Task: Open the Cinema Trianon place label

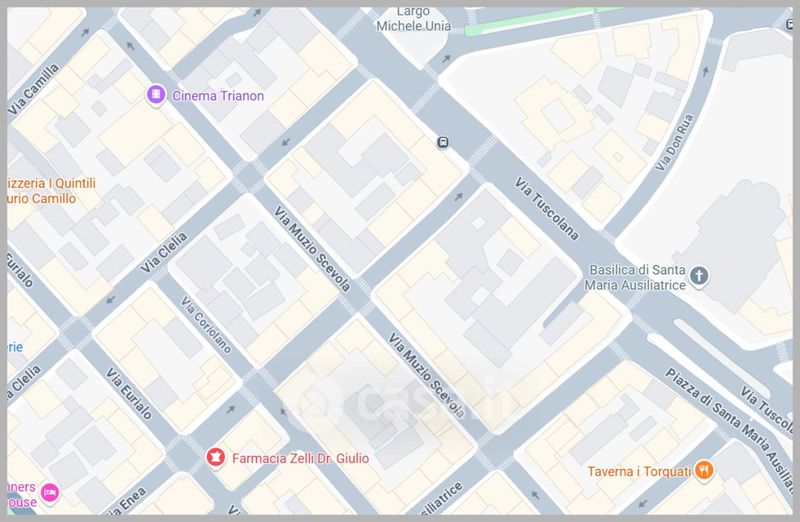Action: [218, 96]
